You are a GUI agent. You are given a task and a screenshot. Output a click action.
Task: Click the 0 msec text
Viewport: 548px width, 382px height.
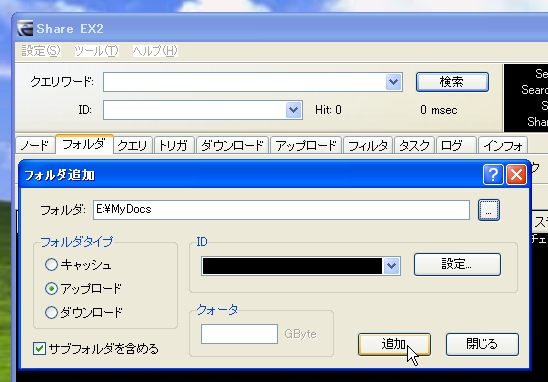[439, 110]
